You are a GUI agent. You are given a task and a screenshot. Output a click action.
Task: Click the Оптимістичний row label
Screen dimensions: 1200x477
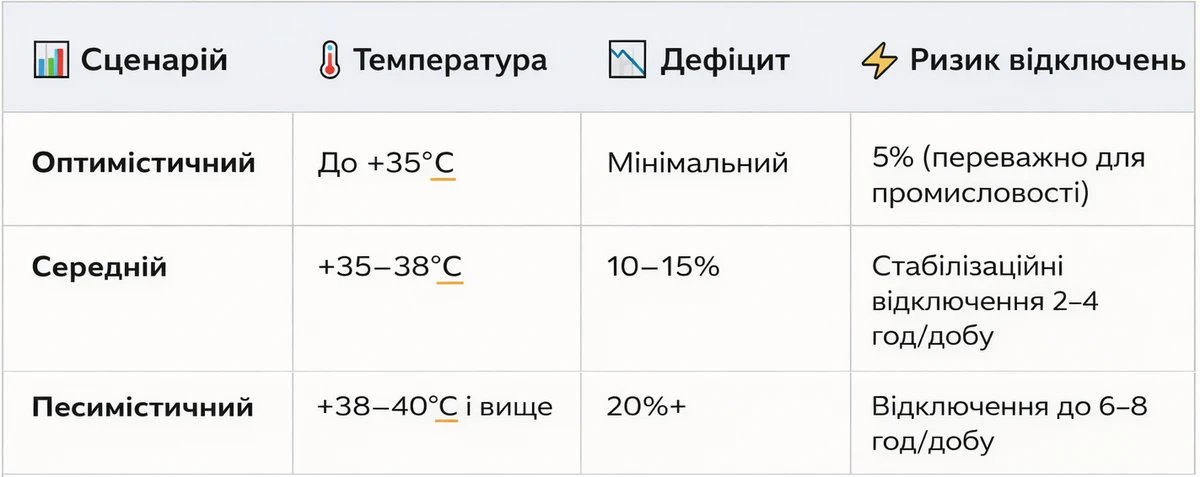143,163
